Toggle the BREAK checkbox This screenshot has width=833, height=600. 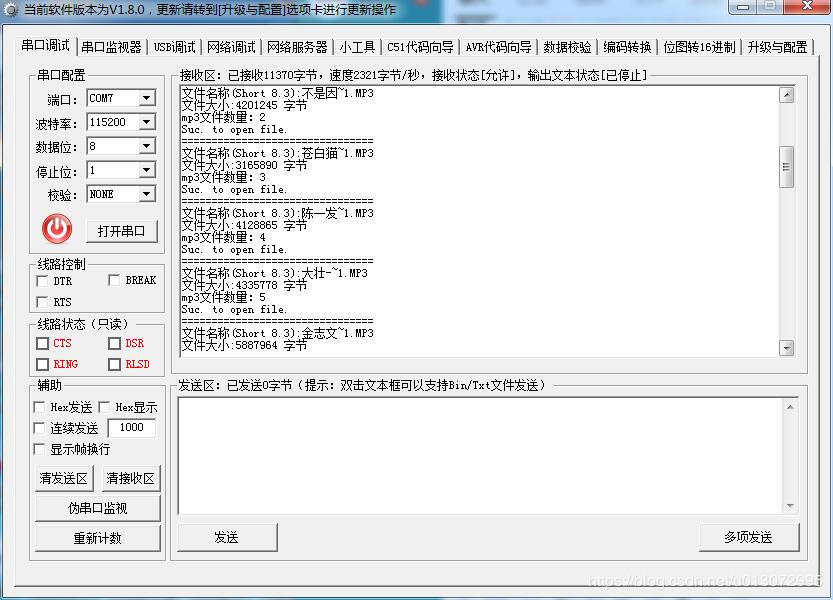[x=114, y=280]
